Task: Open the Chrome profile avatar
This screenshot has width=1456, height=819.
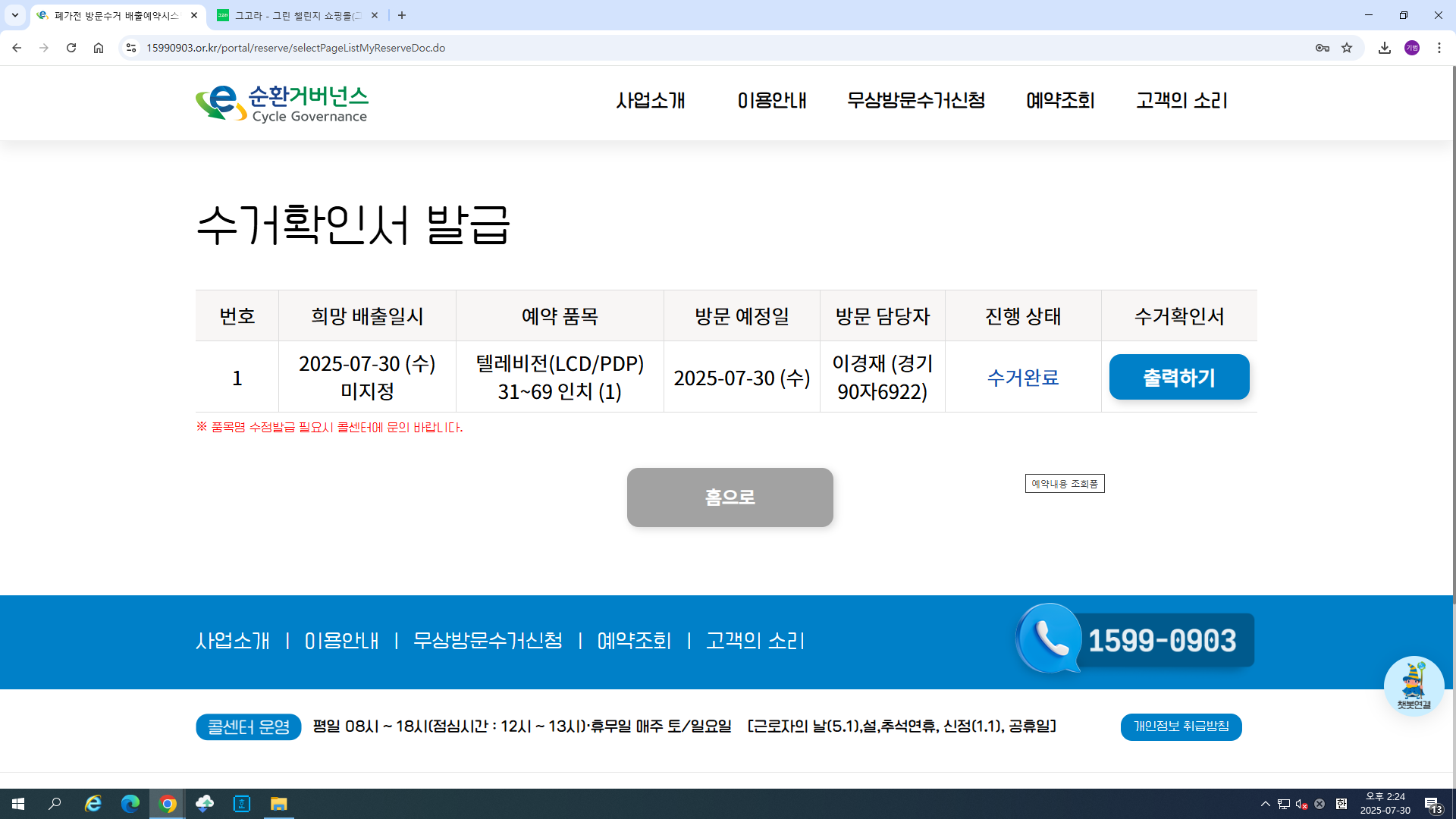Action: pos(1412,48)
